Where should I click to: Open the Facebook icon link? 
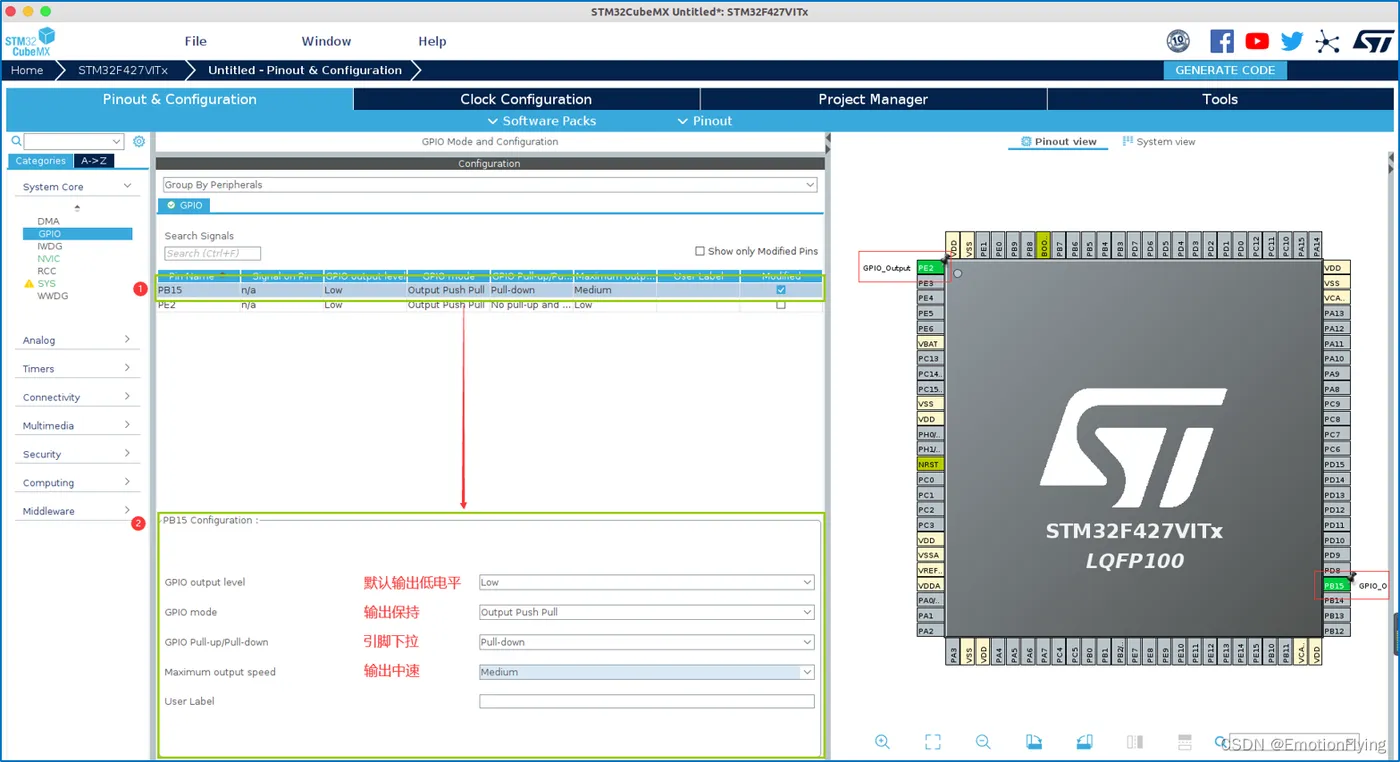tap(1221, 41)
